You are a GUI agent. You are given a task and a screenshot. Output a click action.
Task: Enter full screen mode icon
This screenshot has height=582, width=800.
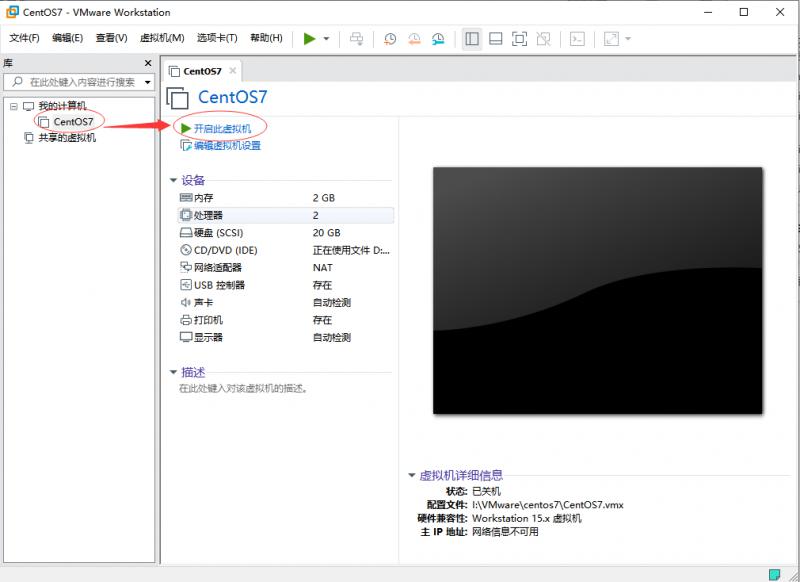[x=519, y=39]
